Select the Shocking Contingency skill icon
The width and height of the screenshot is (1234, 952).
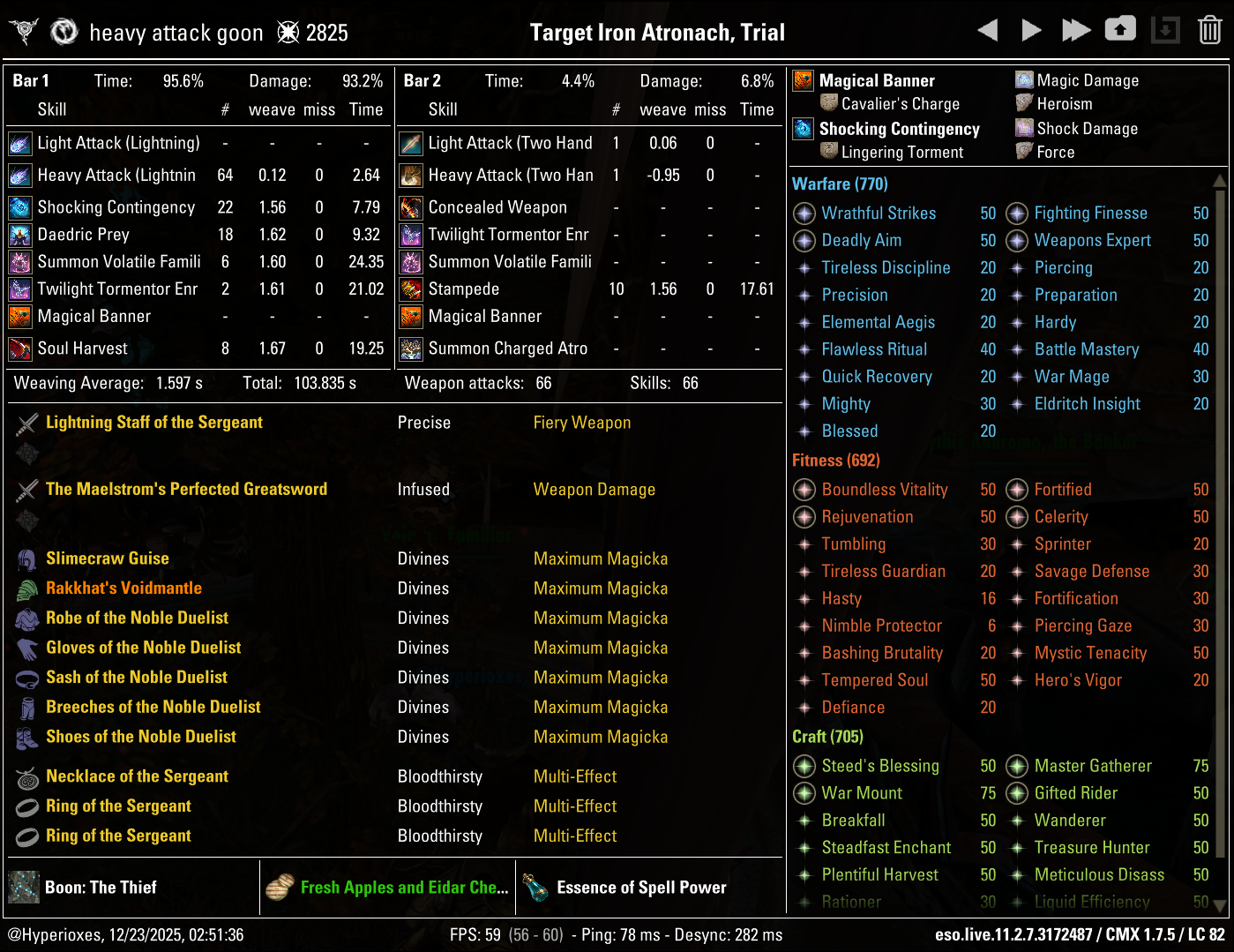click(19, 207)
